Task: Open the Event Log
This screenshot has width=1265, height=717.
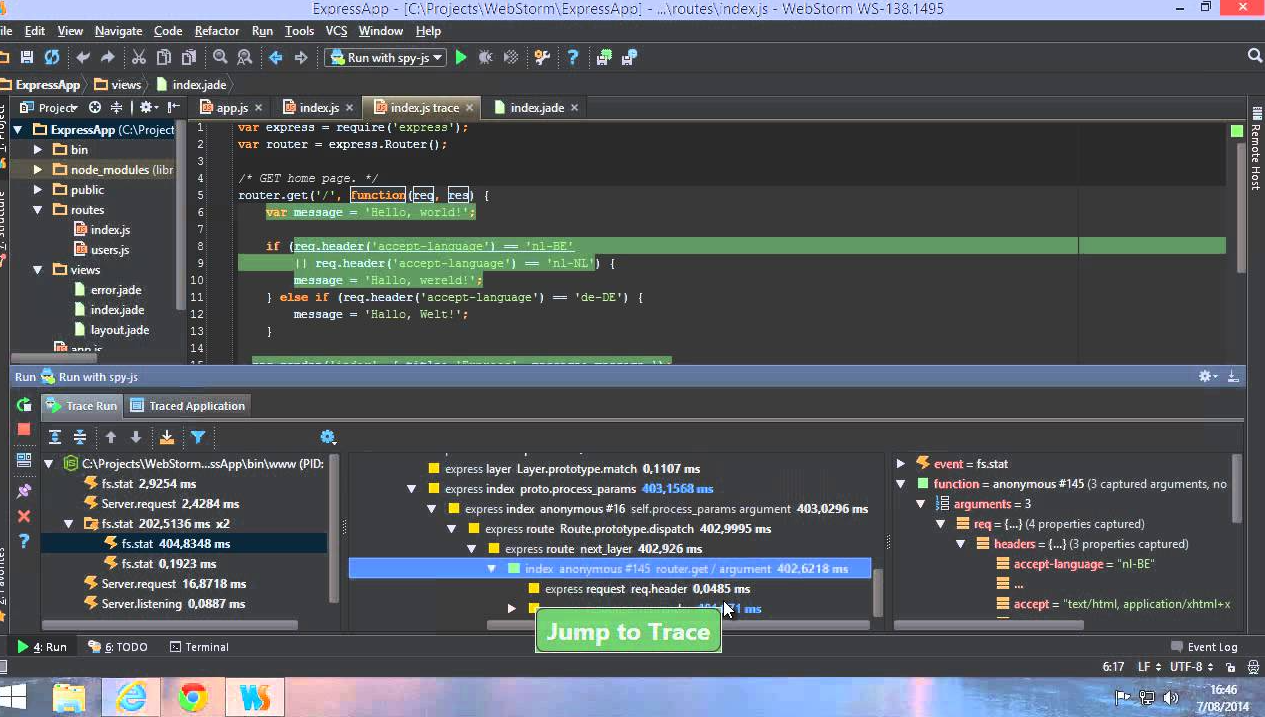Action: [x=1203, y=647]
